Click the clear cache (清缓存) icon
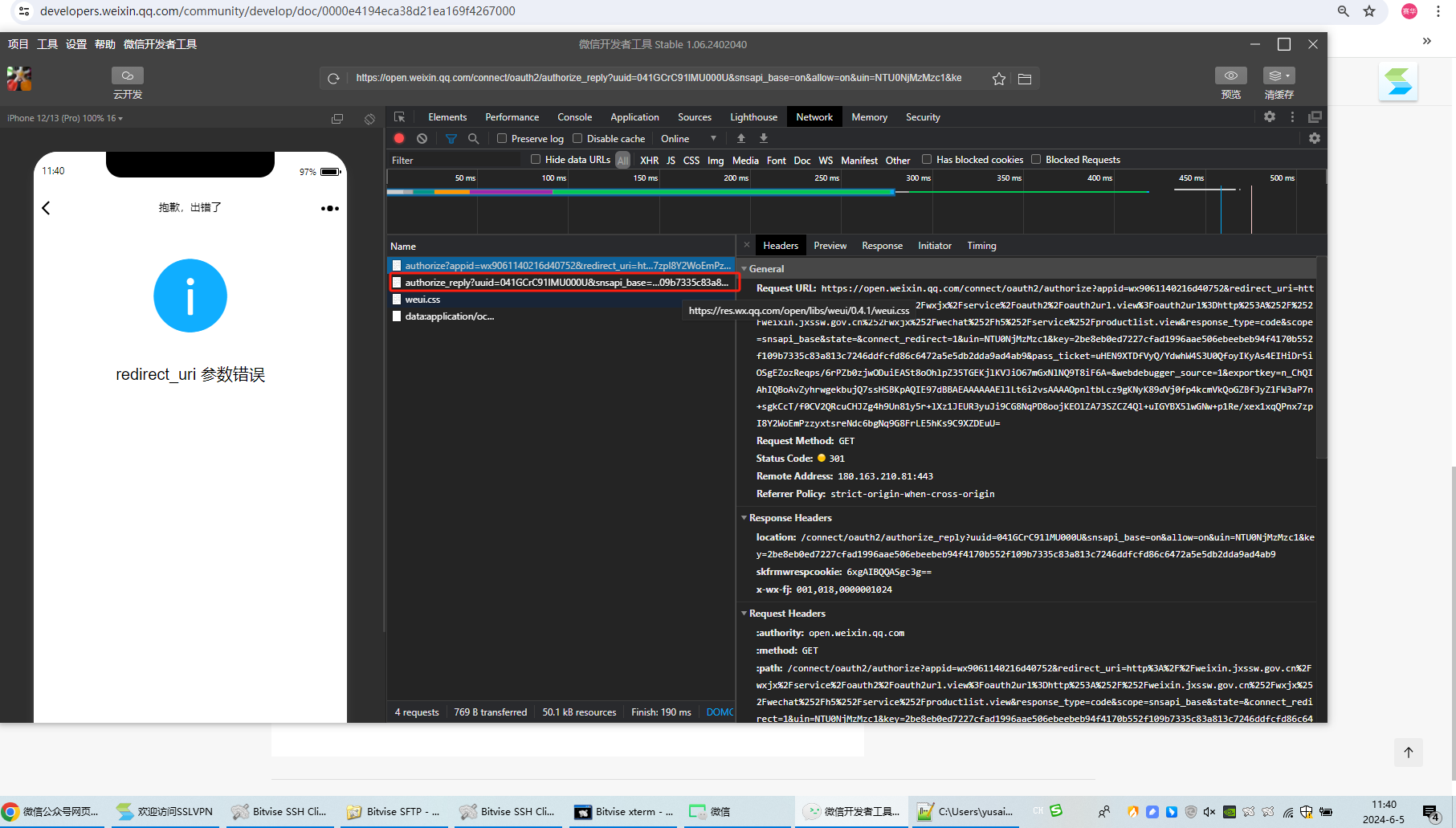This screenshot has height=828, width=1456. [1279, 75]
